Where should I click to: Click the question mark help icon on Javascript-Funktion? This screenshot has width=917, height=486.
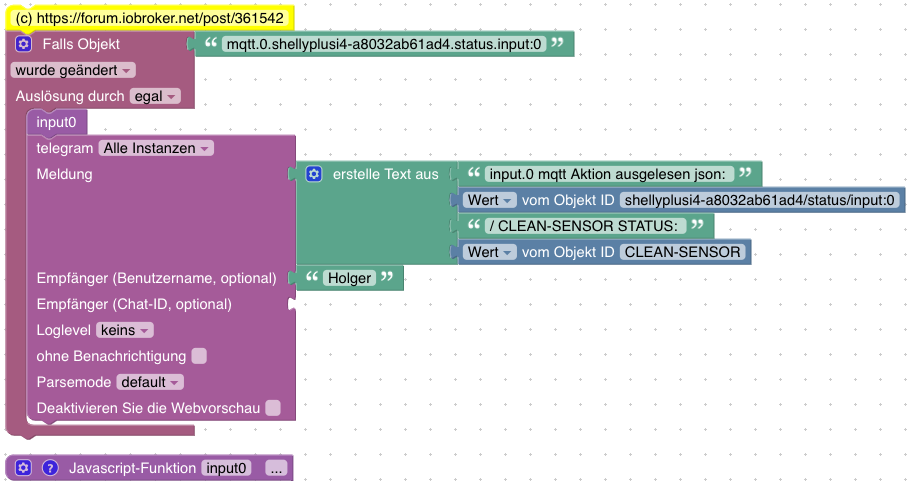coord(50,468)
